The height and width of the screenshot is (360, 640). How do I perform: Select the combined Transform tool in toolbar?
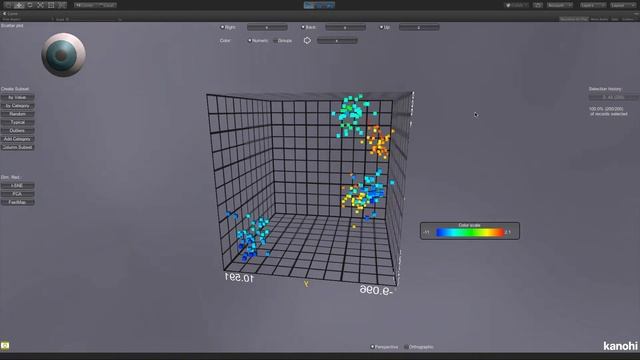[62, 5]
